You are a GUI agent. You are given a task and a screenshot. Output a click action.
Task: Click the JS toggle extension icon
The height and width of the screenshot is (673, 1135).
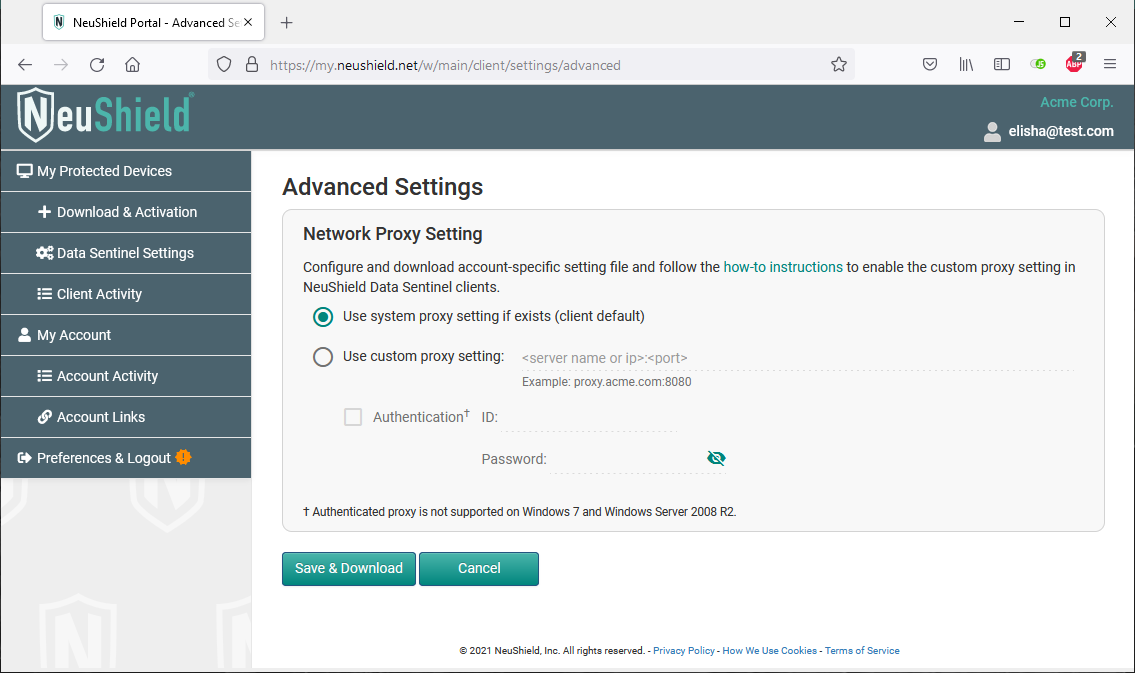tap(1037, 63)
